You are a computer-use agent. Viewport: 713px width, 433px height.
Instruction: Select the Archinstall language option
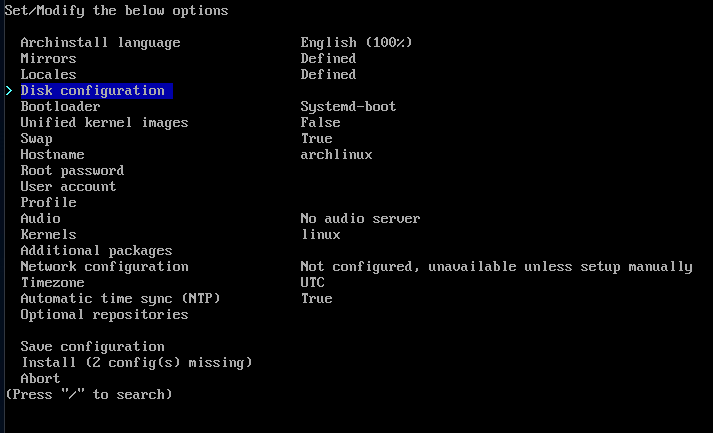(100, 43)
